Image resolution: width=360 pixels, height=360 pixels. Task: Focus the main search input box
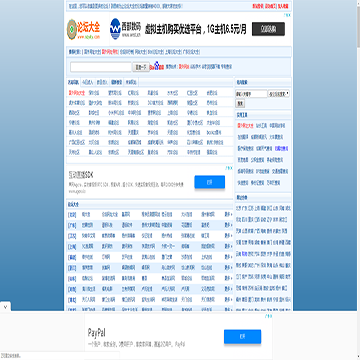(101, 67)
